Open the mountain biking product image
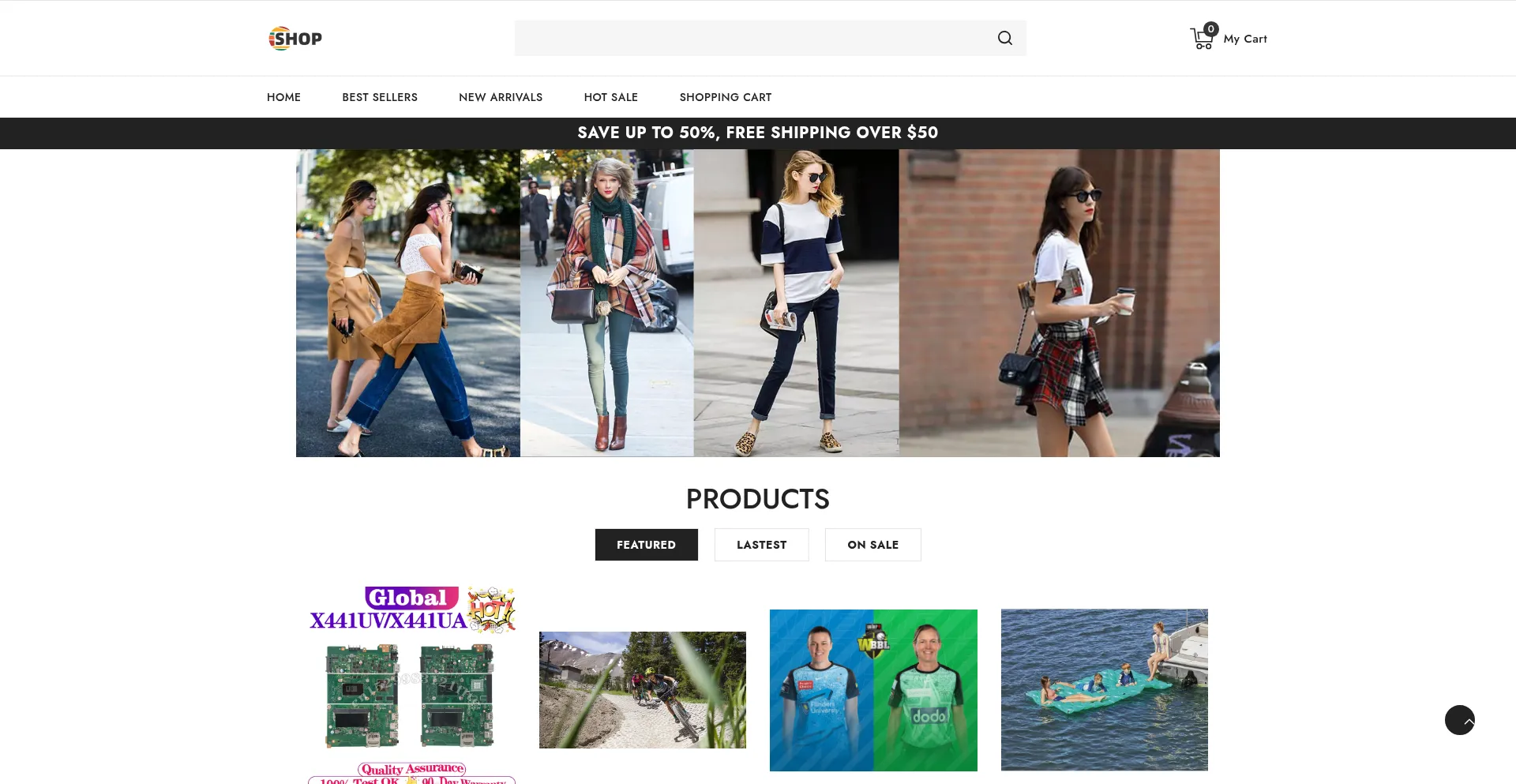Screen dimensions: 1516x784 [x=642, y=689]
